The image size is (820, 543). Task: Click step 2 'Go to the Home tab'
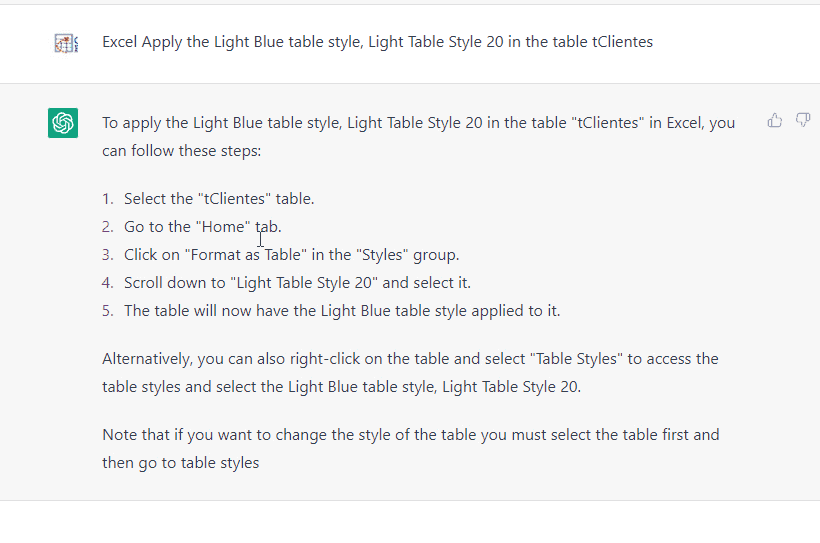point(202,227)
